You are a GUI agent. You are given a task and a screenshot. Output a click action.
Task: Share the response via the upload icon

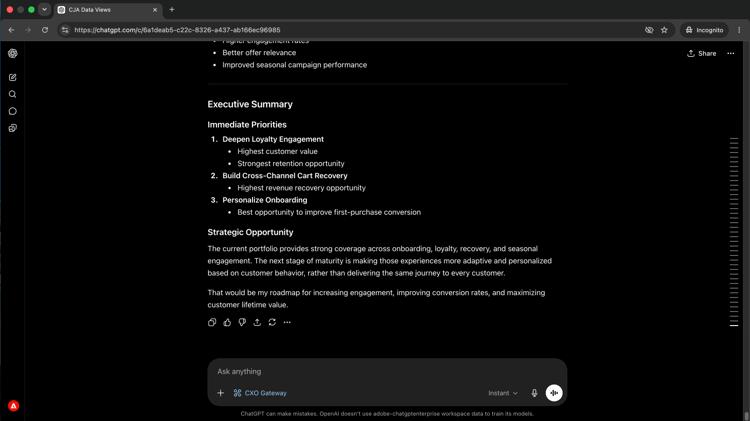click(257, 322)
